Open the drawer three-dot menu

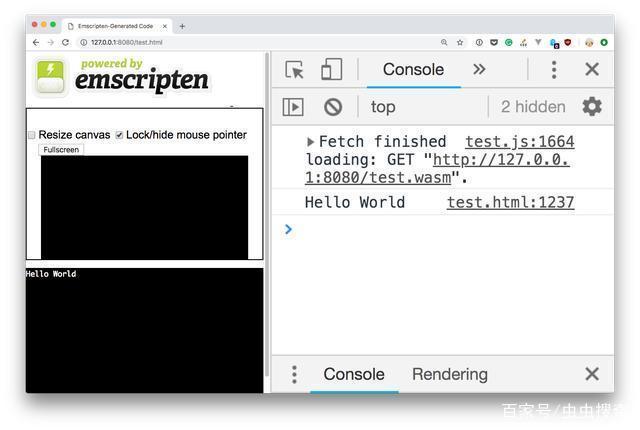pos(294,374)
